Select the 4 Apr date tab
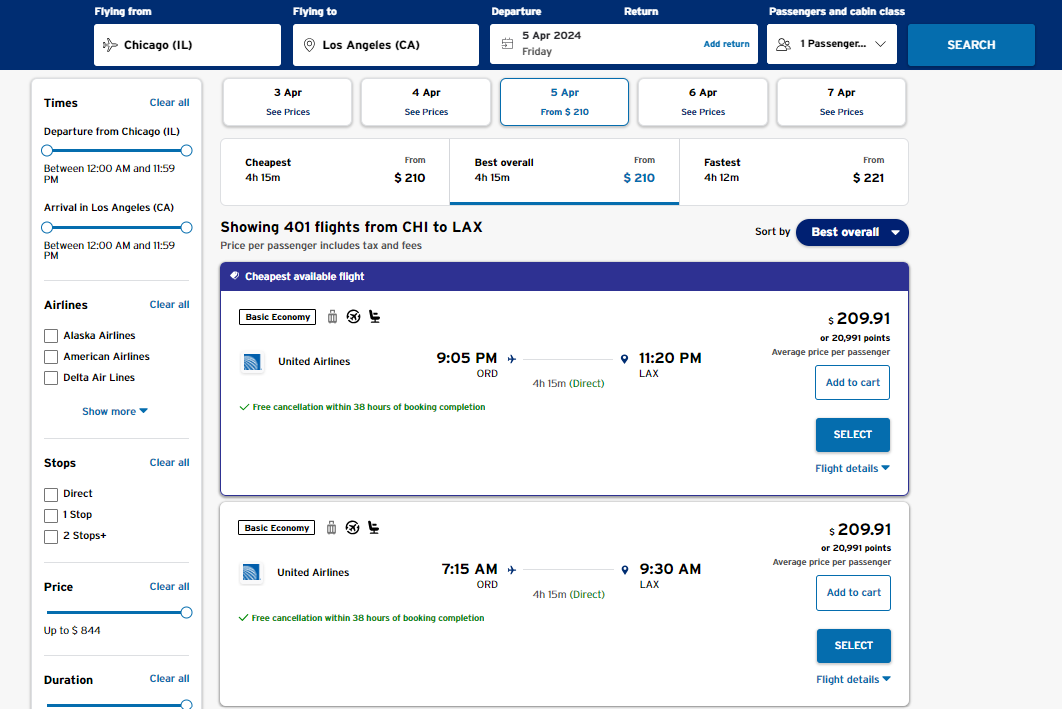 click(x=426, y=102)
